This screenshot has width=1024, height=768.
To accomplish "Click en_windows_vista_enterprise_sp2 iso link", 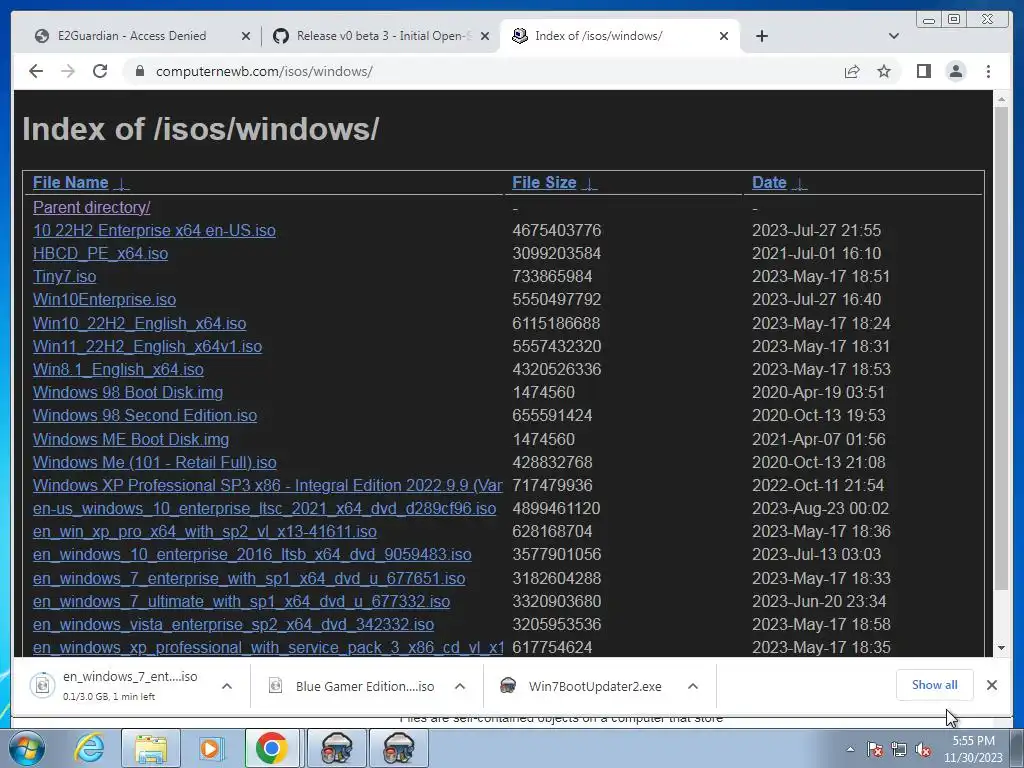I will tap(234, 624).
